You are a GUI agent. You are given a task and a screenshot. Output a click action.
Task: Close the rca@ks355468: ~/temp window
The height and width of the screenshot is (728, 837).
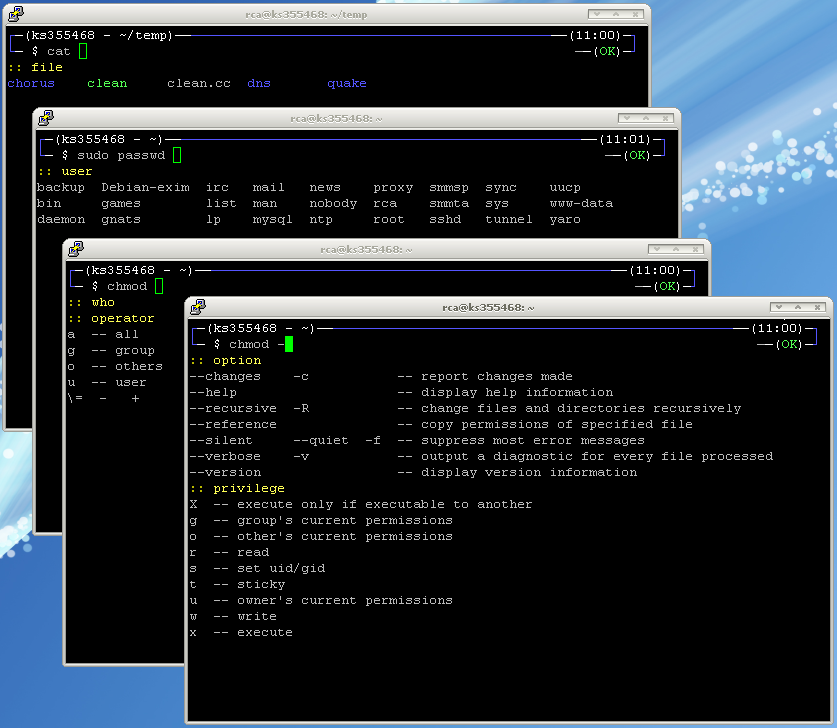[635, 15]
